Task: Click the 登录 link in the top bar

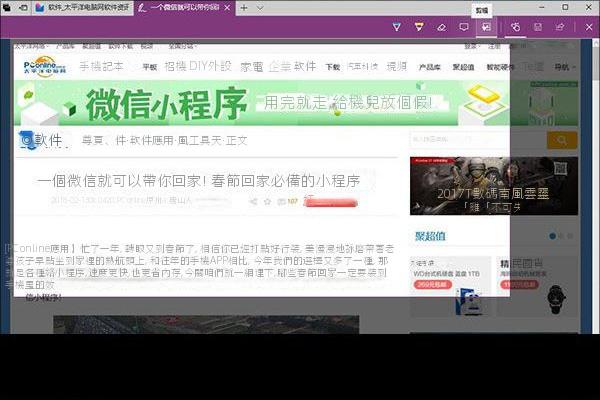Action: click(x=471, y=46)
